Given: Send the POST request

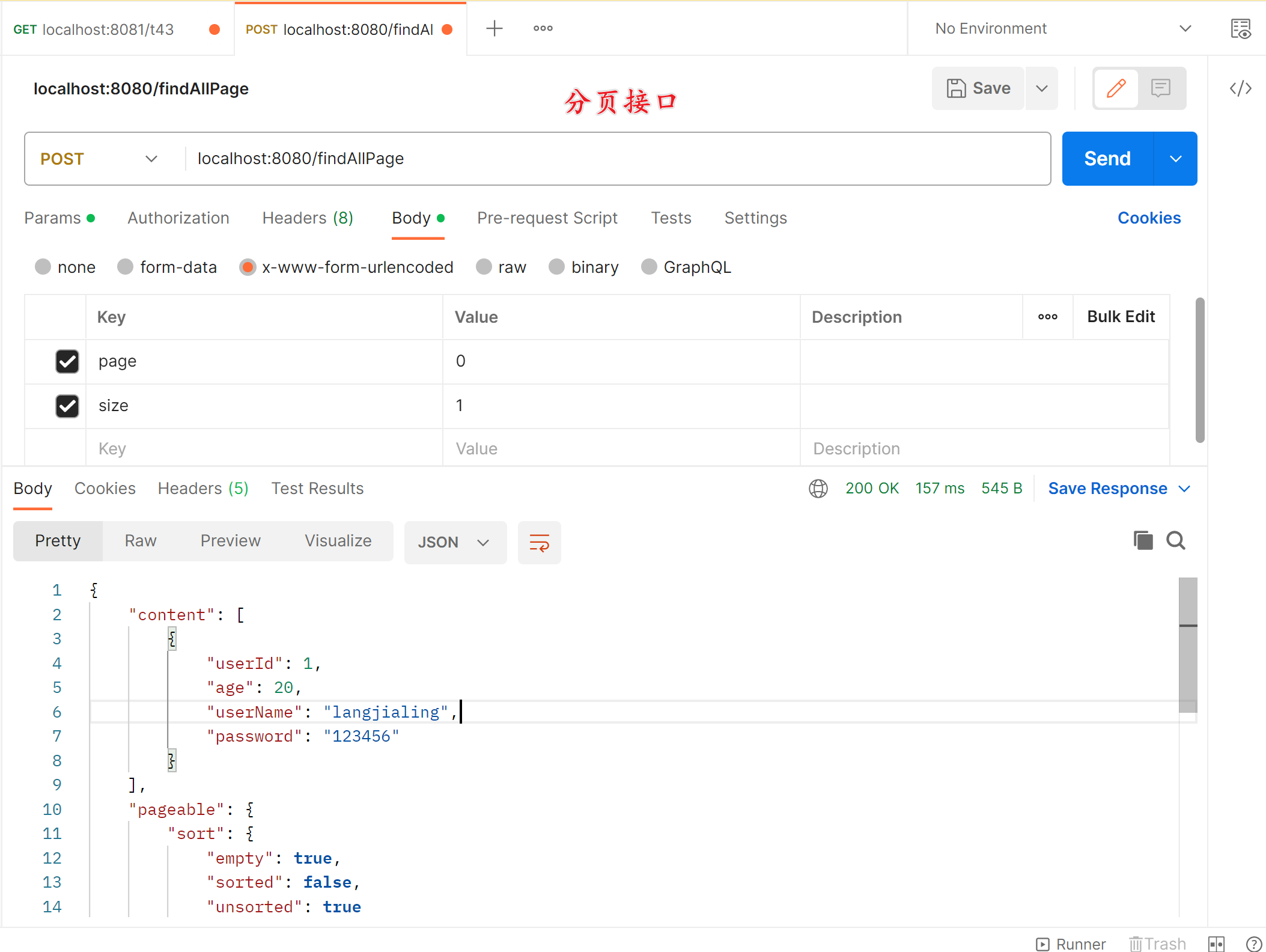Looking at the screenshot, I should (x=1107, y=159).
